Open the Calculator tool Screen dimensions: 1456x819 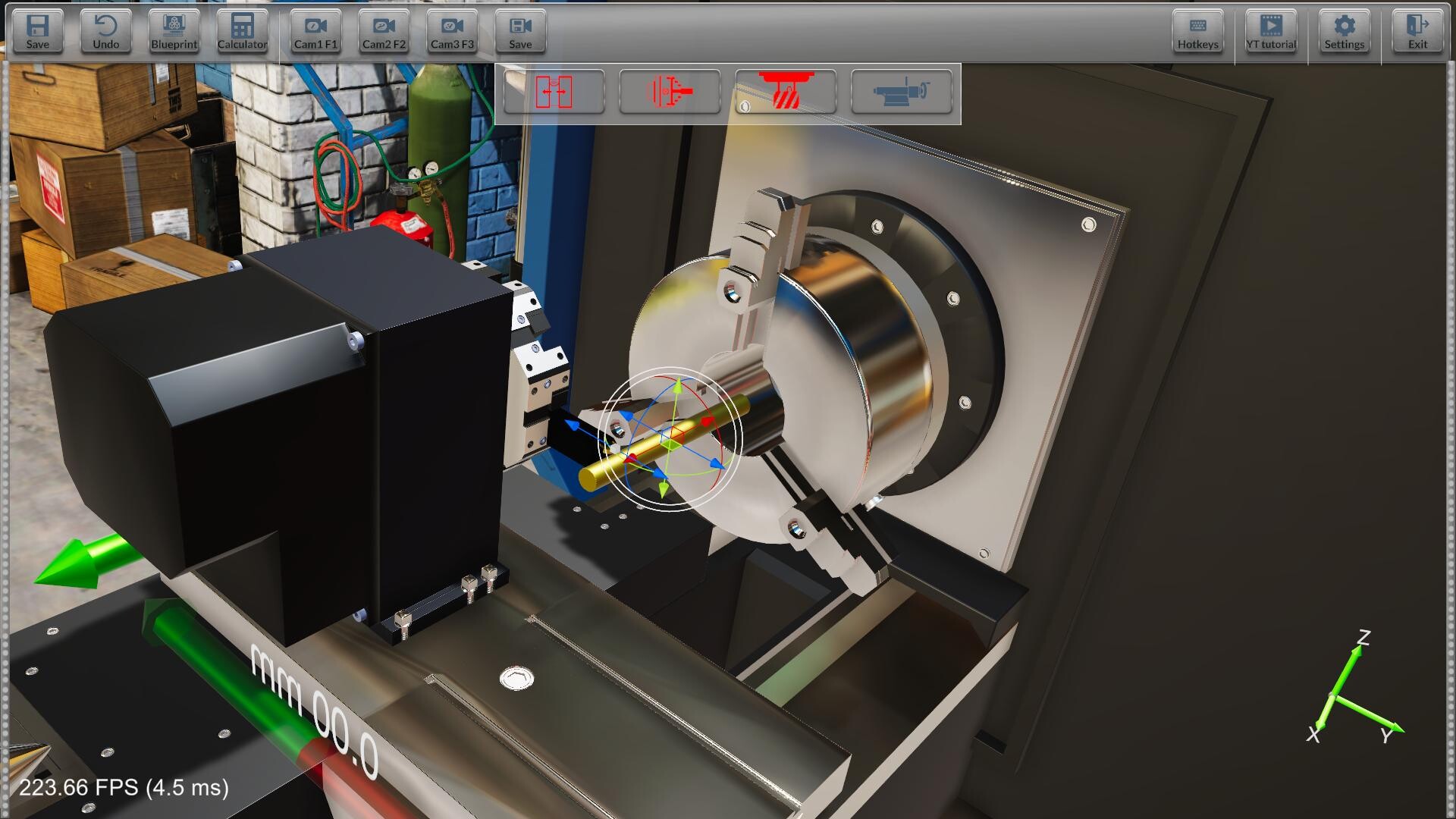tap(242, 30)
